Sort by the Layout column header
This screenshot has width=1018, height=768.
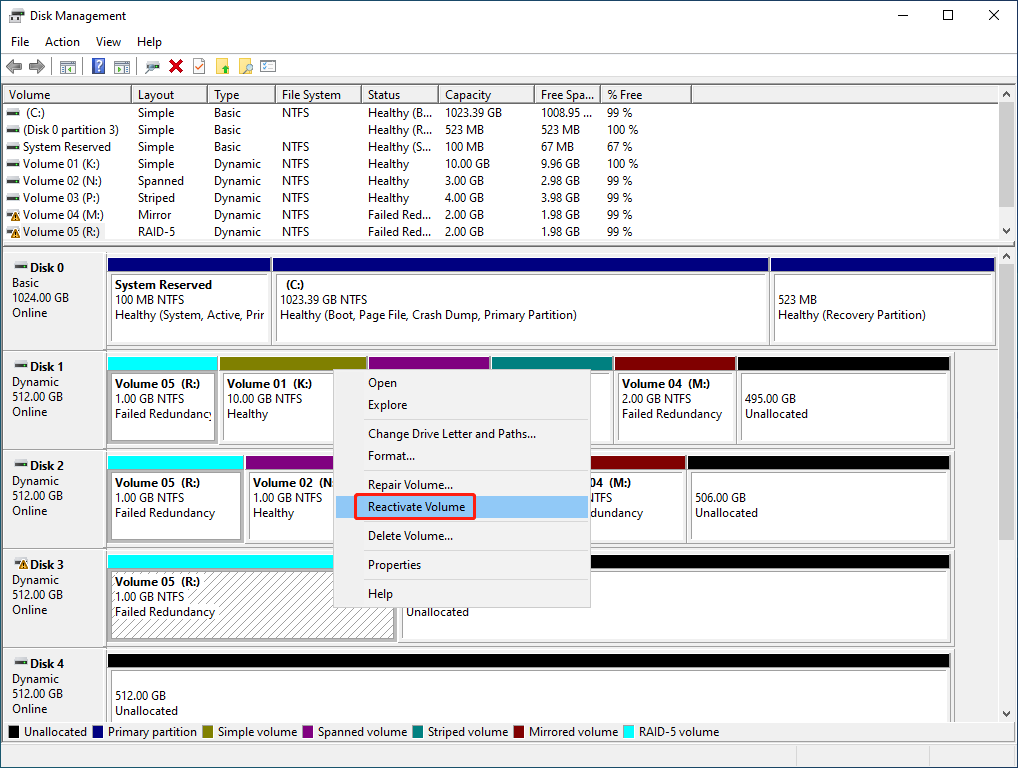click(x=169, y=95)
